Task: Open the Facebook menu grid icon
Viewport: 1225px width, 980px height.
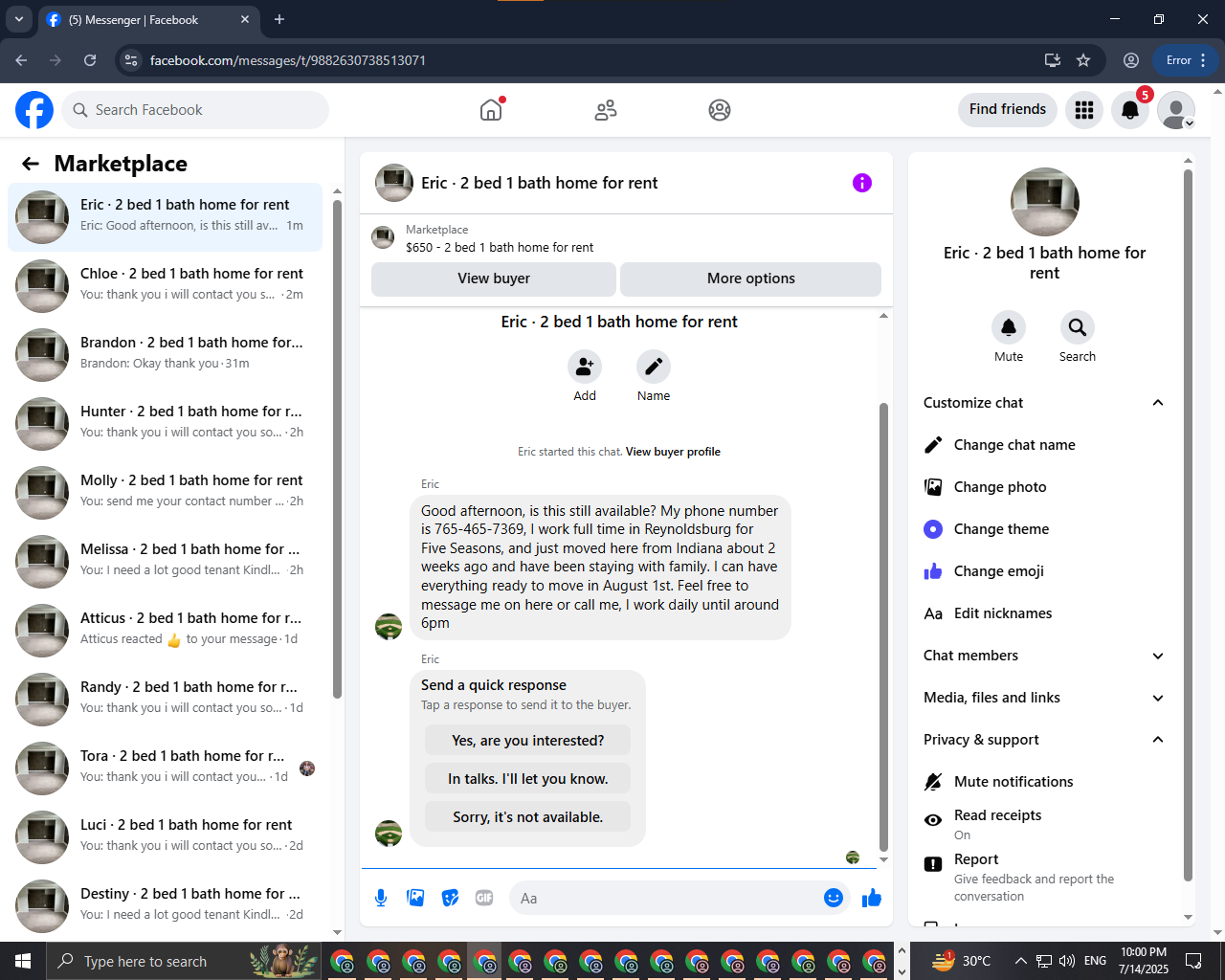Action: click(1084, 110)
